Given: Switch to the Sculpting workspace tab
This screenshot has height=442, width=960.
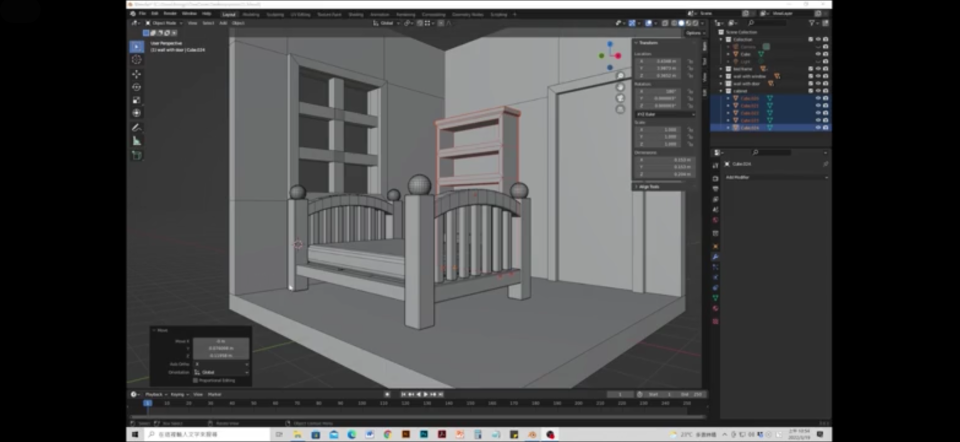Looking at the screenshot, I should (x=275, y=14).
